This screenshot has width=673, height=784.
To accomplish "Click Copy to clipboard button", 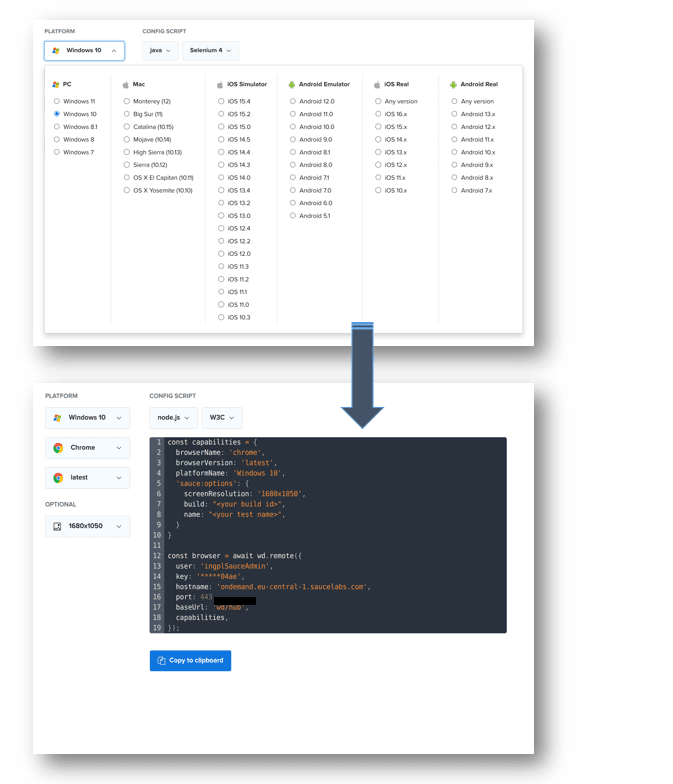I will [x=190, y=660].
